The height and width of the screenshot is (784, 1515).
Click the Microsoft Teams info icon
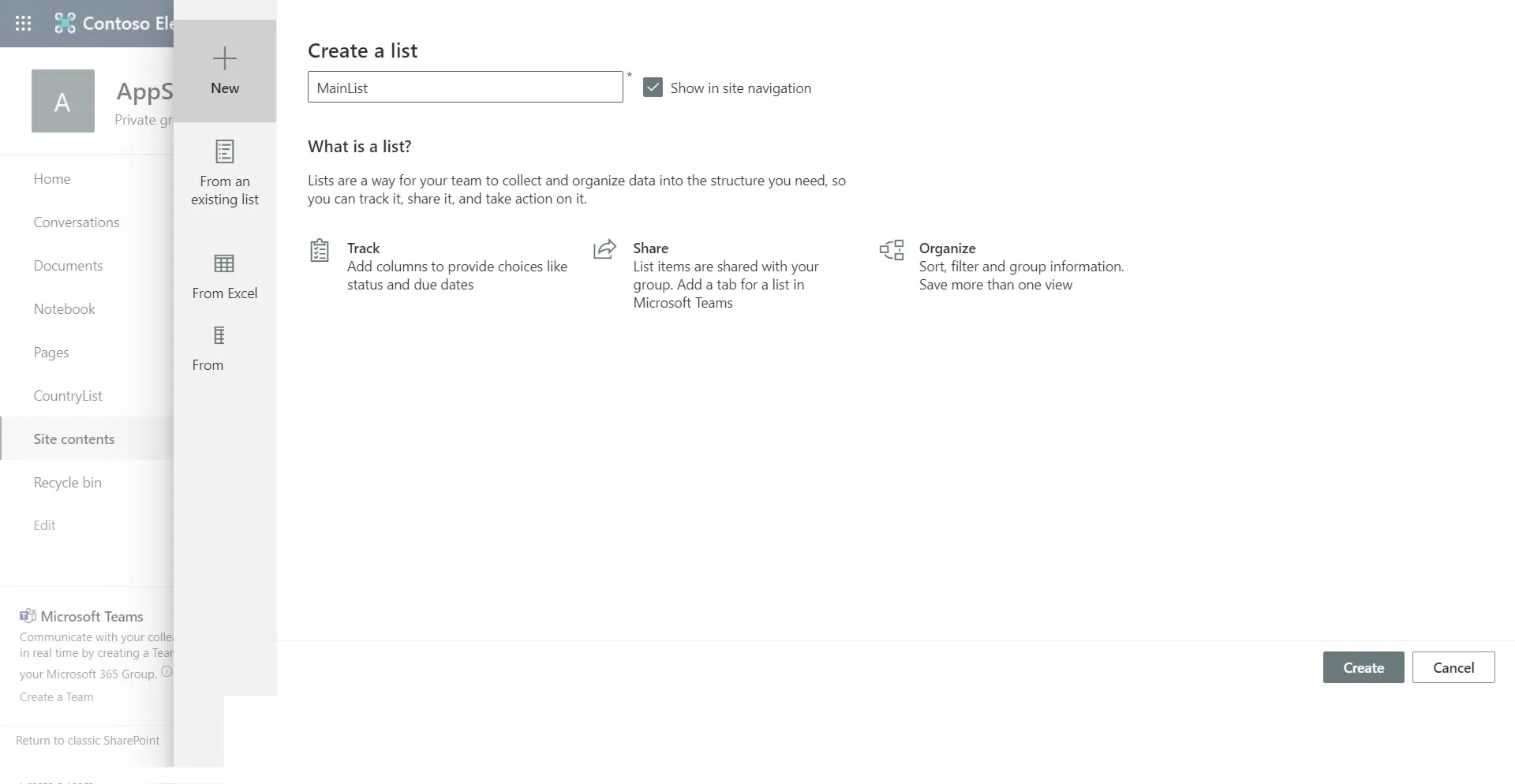pyautogui.click(x=166, y=672)
